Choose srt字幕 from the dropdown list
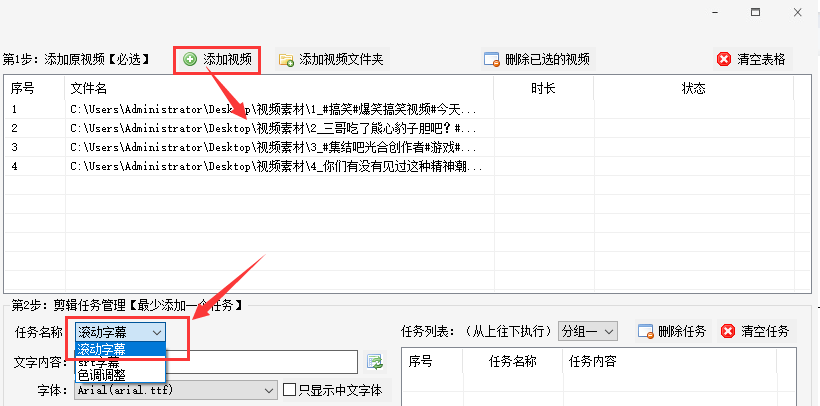820x406 pixels. [120, 362]
